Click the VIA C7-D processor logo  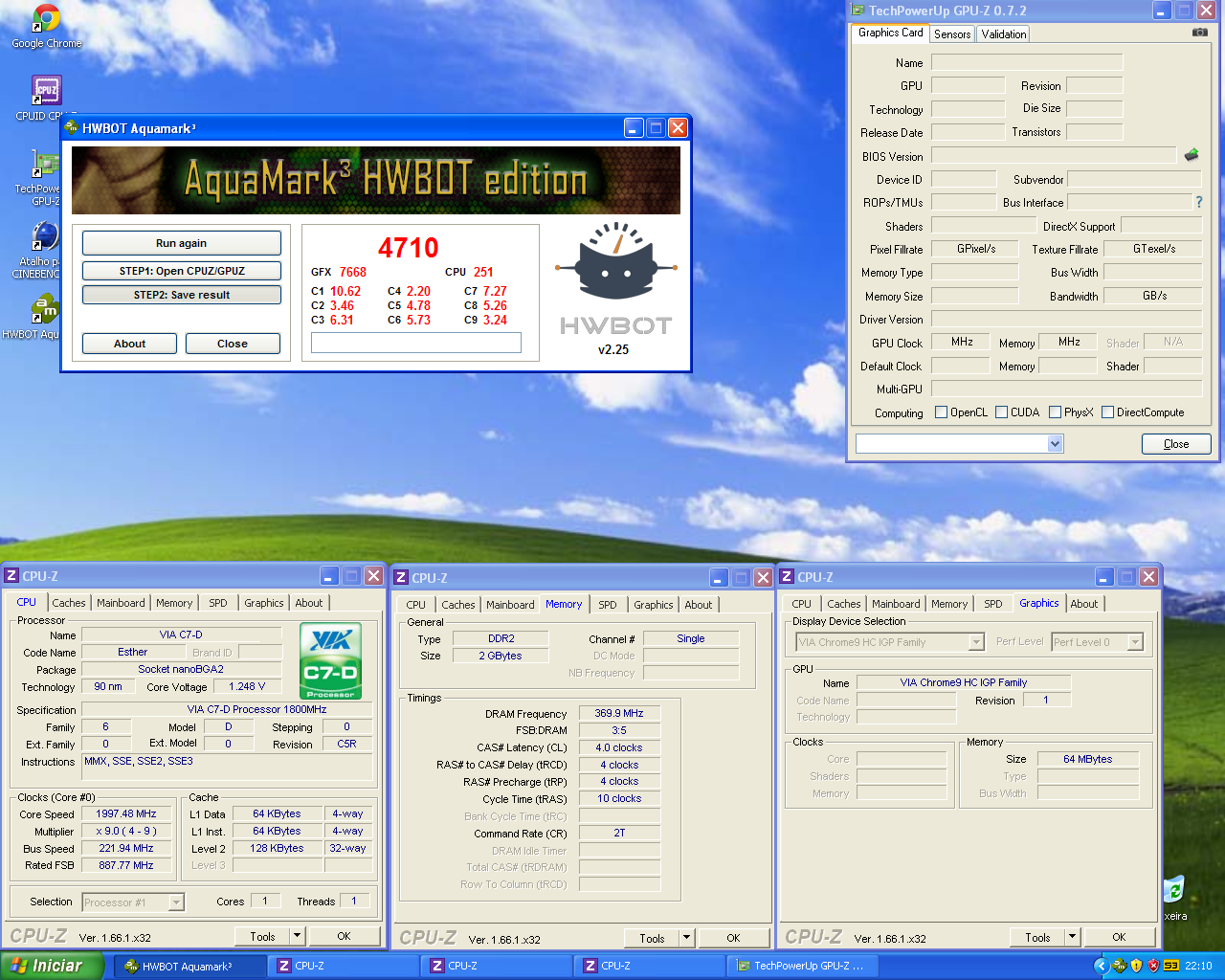pos(330,660)
